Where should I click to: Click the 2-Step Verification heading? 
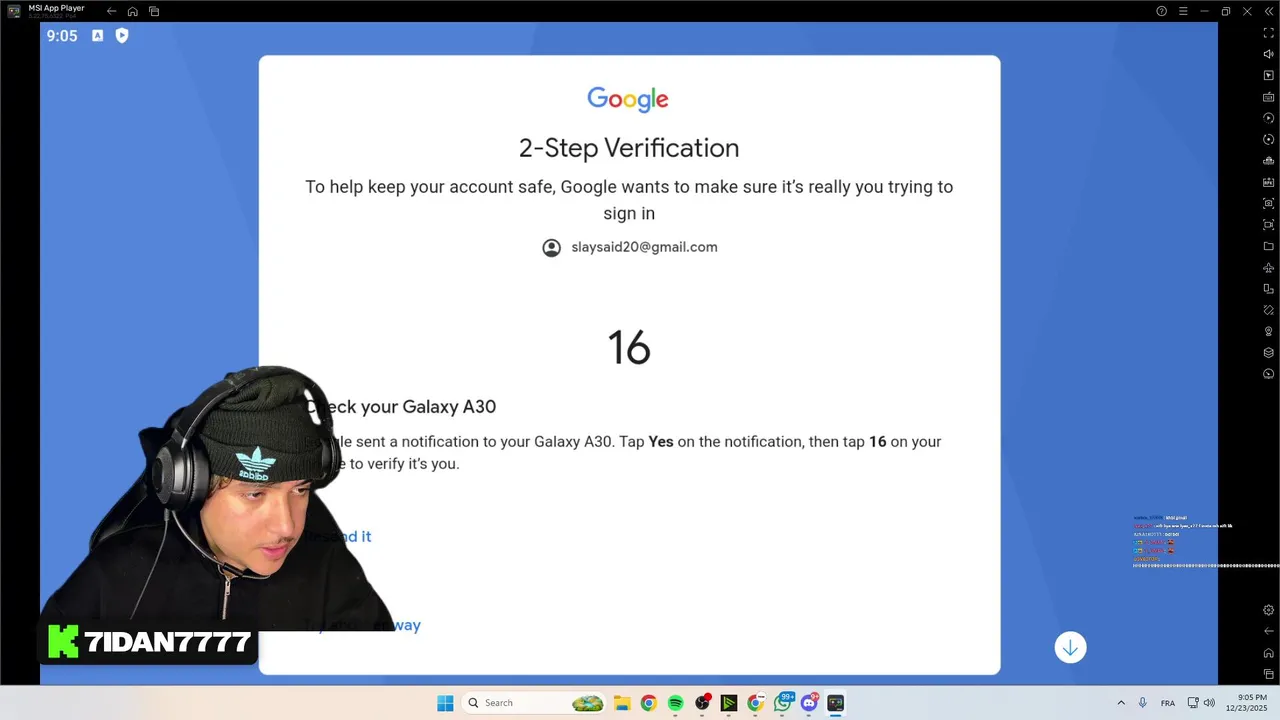click(629, 148)
